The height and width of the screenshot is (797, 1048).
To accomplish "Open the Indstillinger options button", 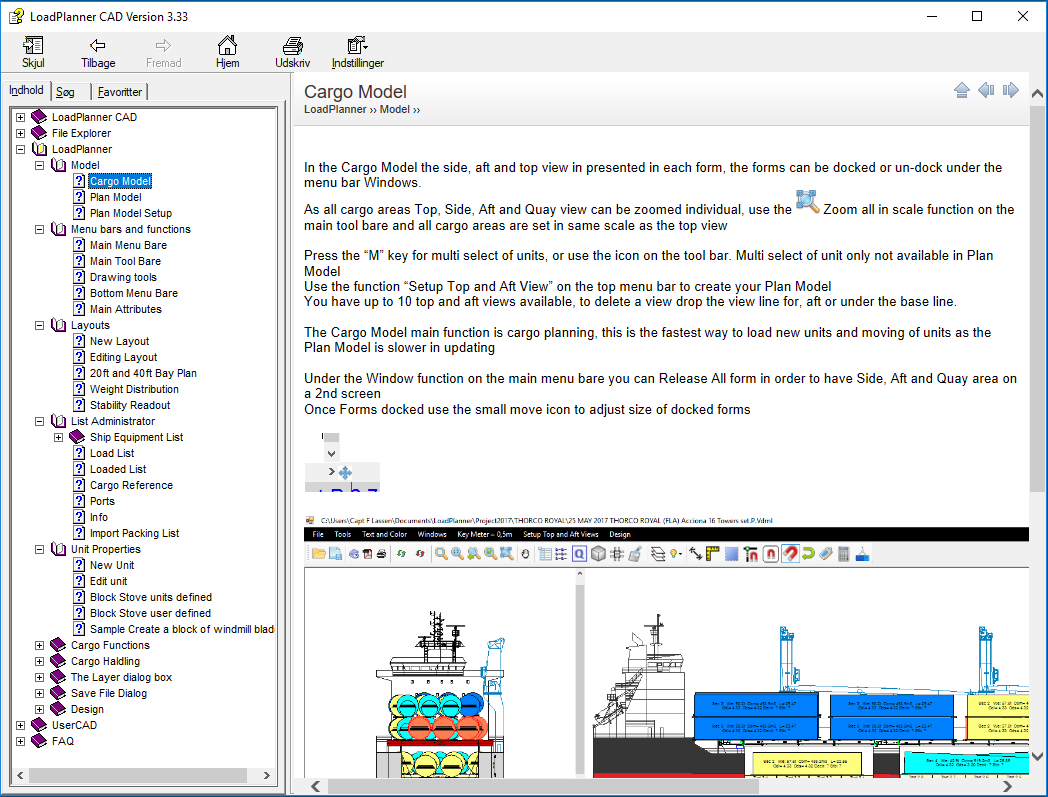I will 358,52.
